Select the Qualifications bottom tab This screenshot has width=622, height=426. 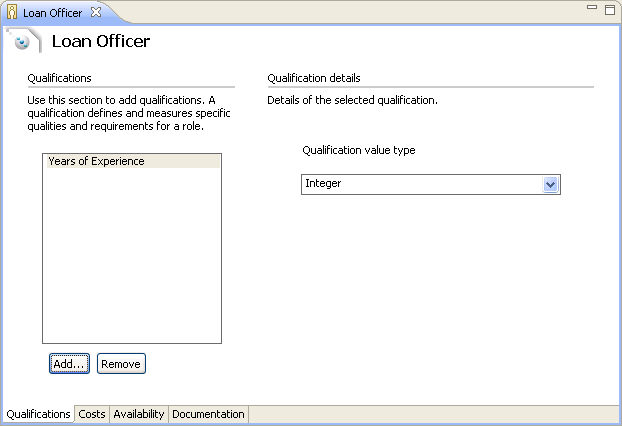(x=38, y=414)
